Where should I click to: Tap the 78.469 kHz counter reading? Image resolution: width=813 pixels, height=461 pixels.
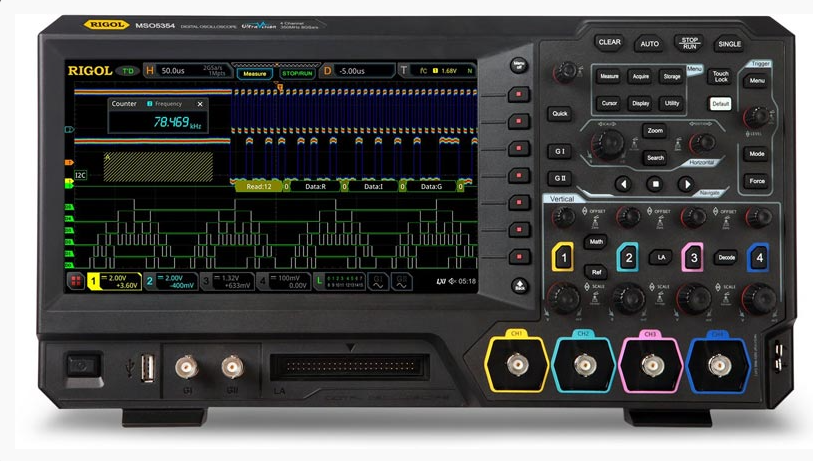click(x=177, y=122)
